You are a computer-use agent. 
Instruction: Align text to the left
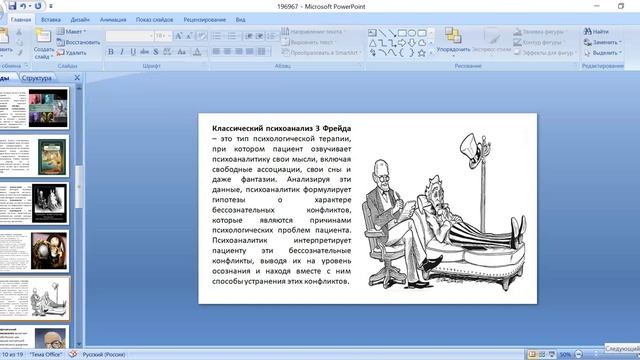point(216,51)
